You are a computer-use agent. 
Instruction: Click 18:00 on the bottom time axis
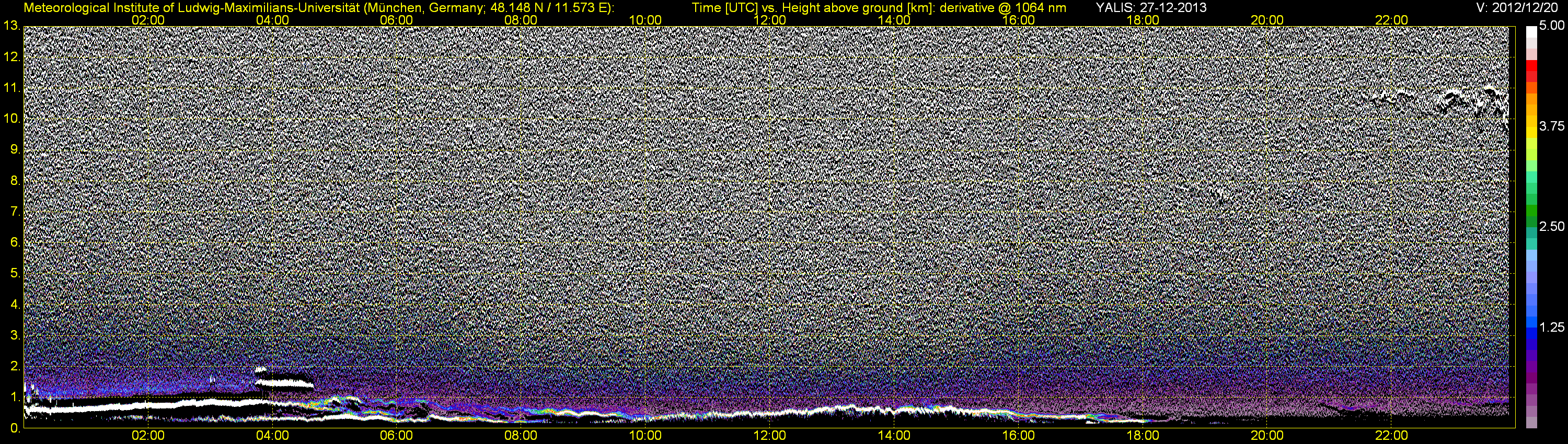[1143, 436]
